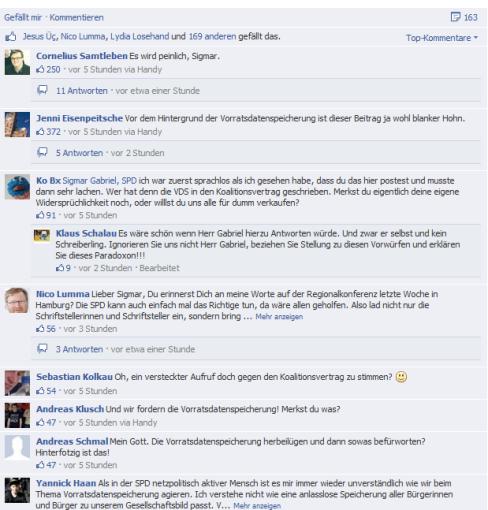Open the 169 anderen likes list
The image size is (488, 510).
tap(212, 36)
